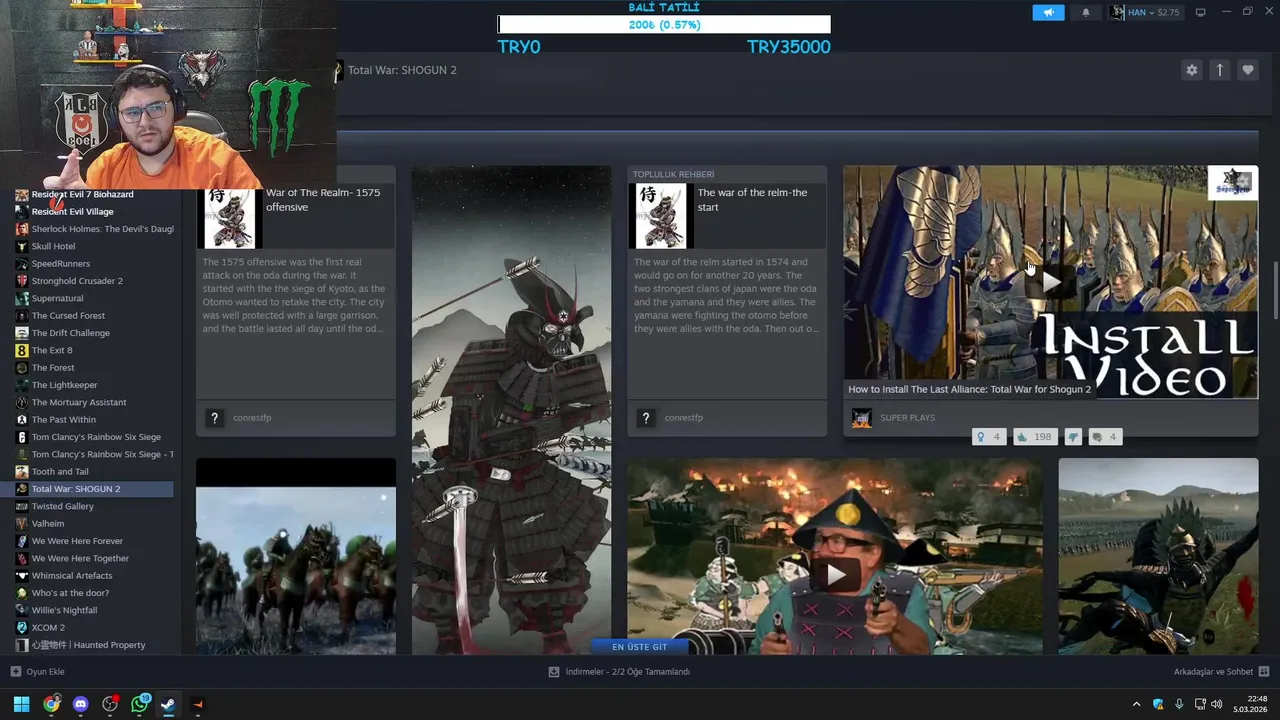
Task: Click the friends chat grid icon
Action: [1263, 672]
